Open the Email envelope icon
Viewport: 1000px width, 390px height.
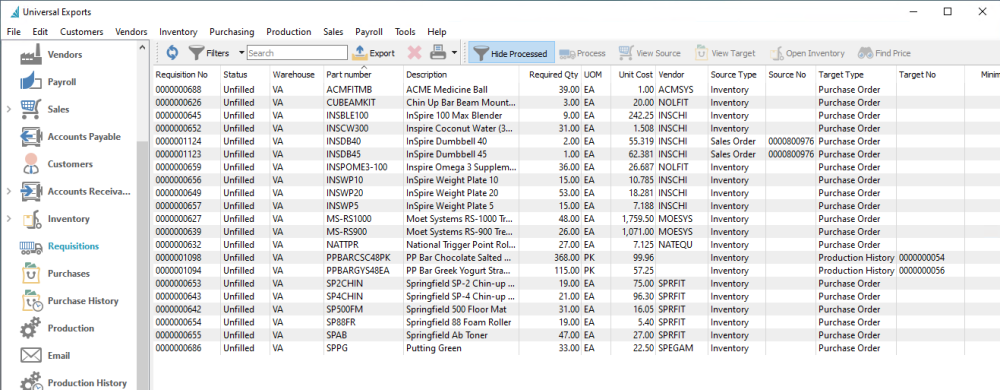pos(31,356)
